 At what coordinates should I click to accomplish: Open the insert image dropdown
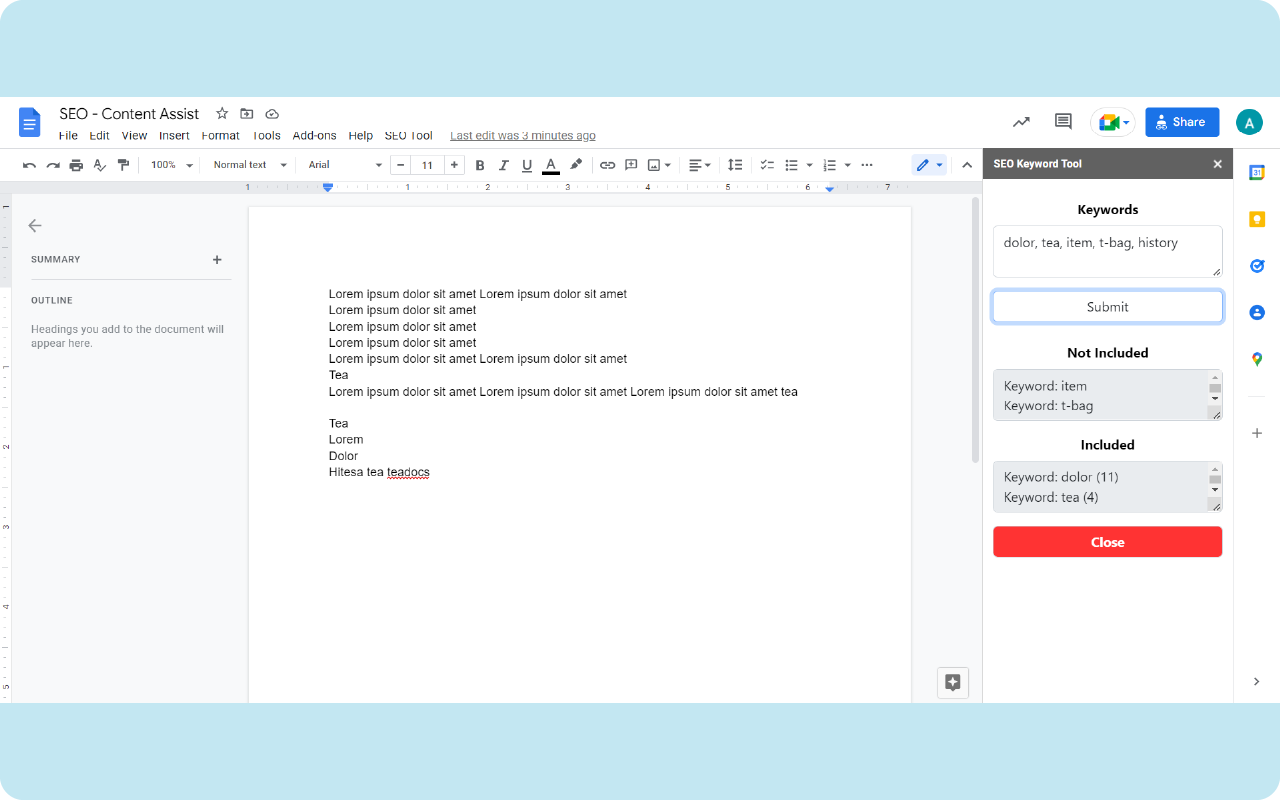(659, 165)
